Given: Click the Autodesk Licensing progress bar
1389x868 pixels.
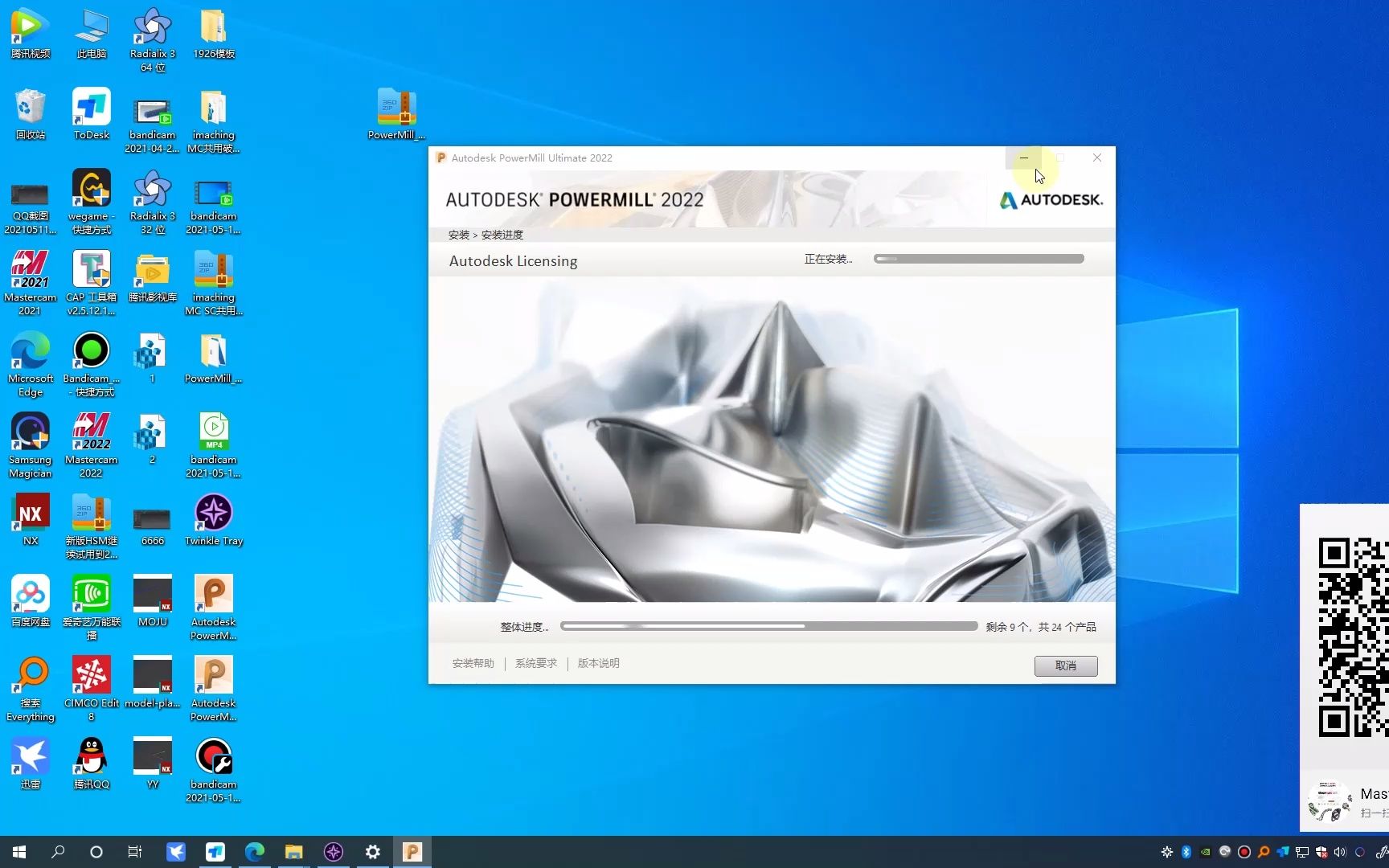Looking at the screenshot, I should [979, 259].
